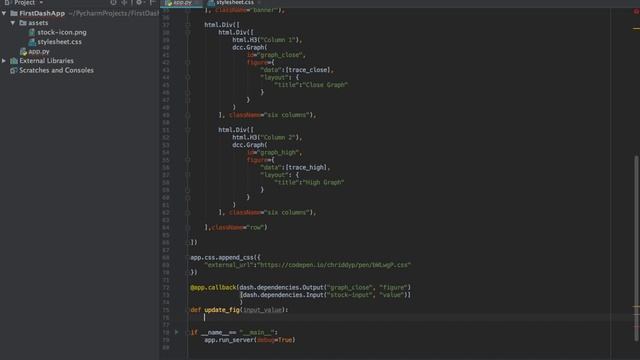The image size is (640, 360).
Task: Click the assets folder icon
Action: pos(23,23)
